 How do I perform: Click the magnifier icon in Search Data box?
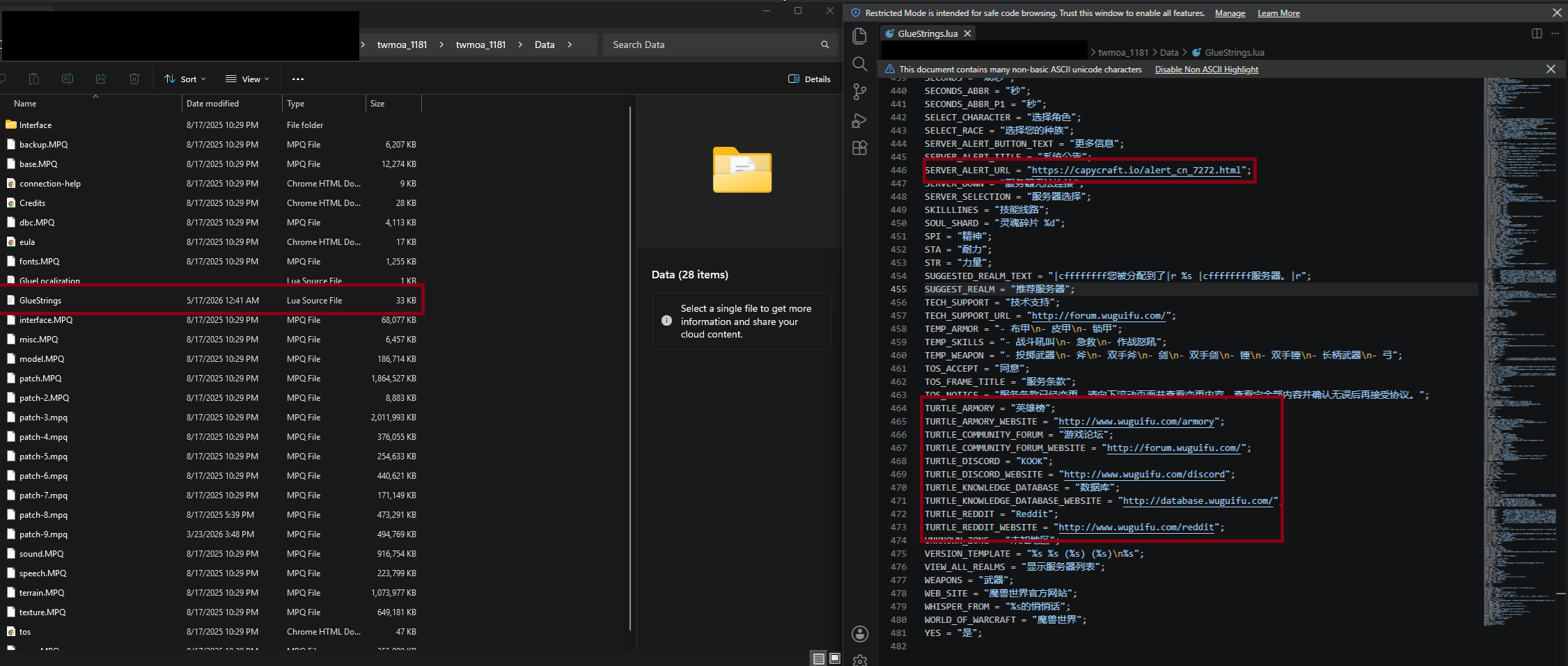pos(825,45)
